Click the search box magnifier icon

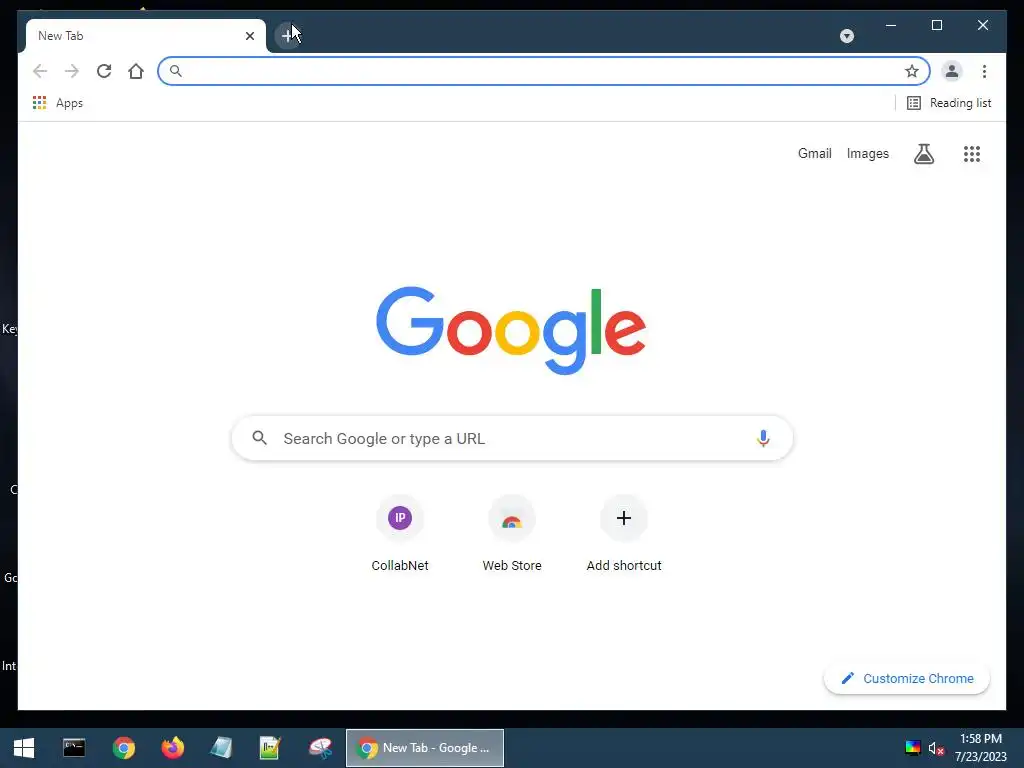259,438
